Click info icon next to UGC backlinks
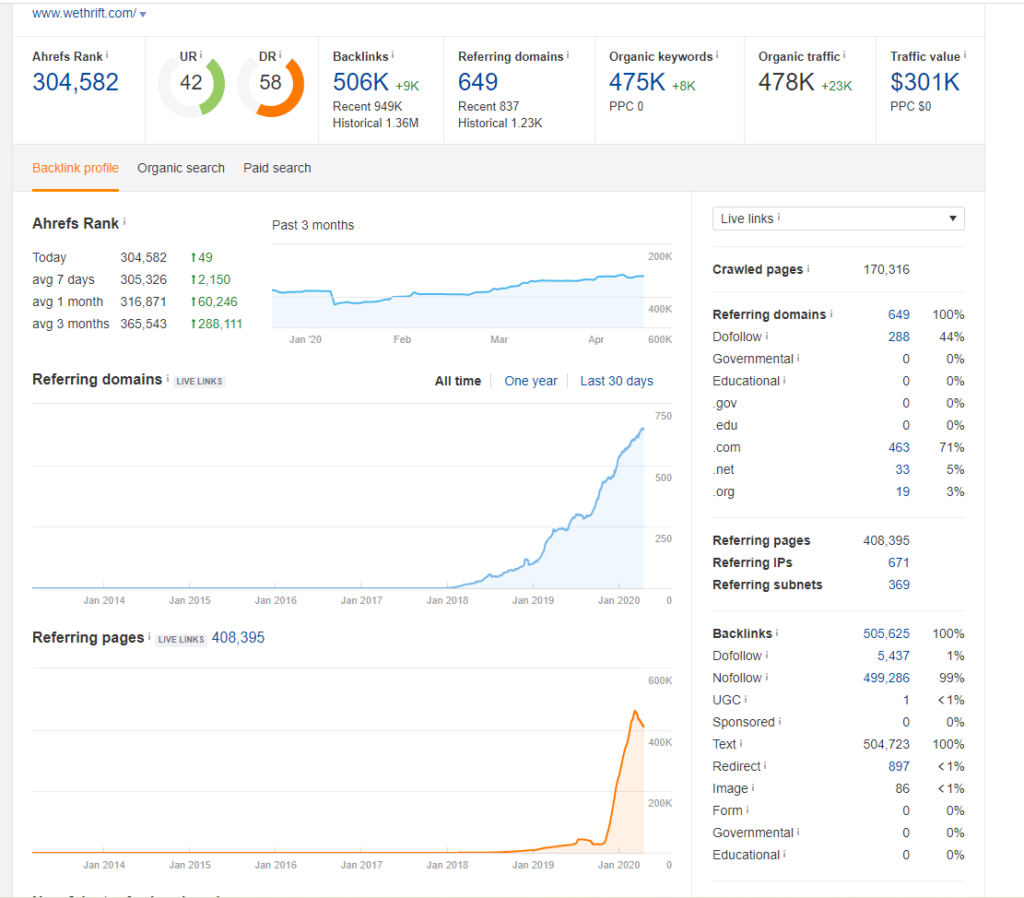 tap(746, 700)
